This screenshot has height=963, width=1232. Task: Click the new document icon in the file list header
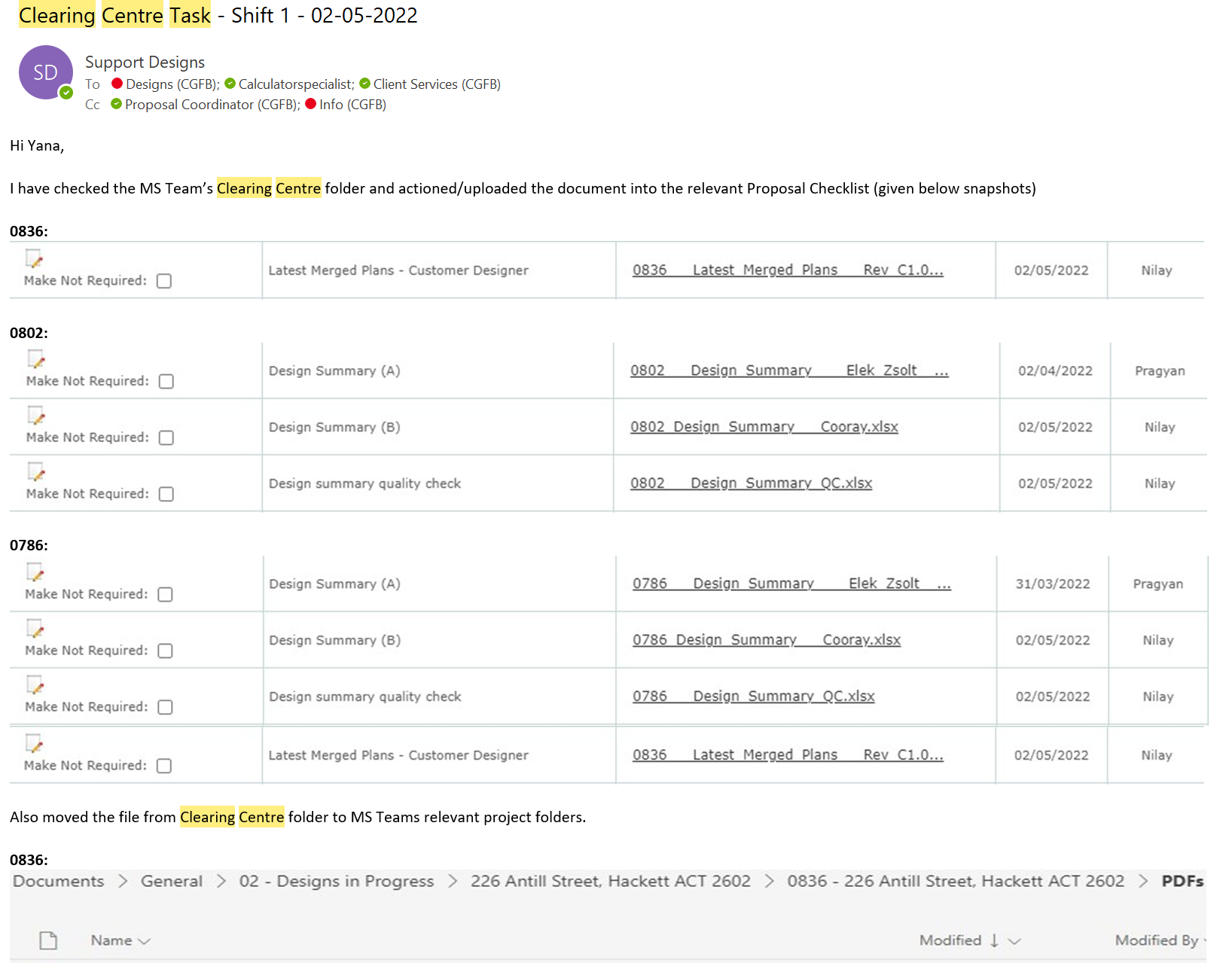[x=48, y=940]
